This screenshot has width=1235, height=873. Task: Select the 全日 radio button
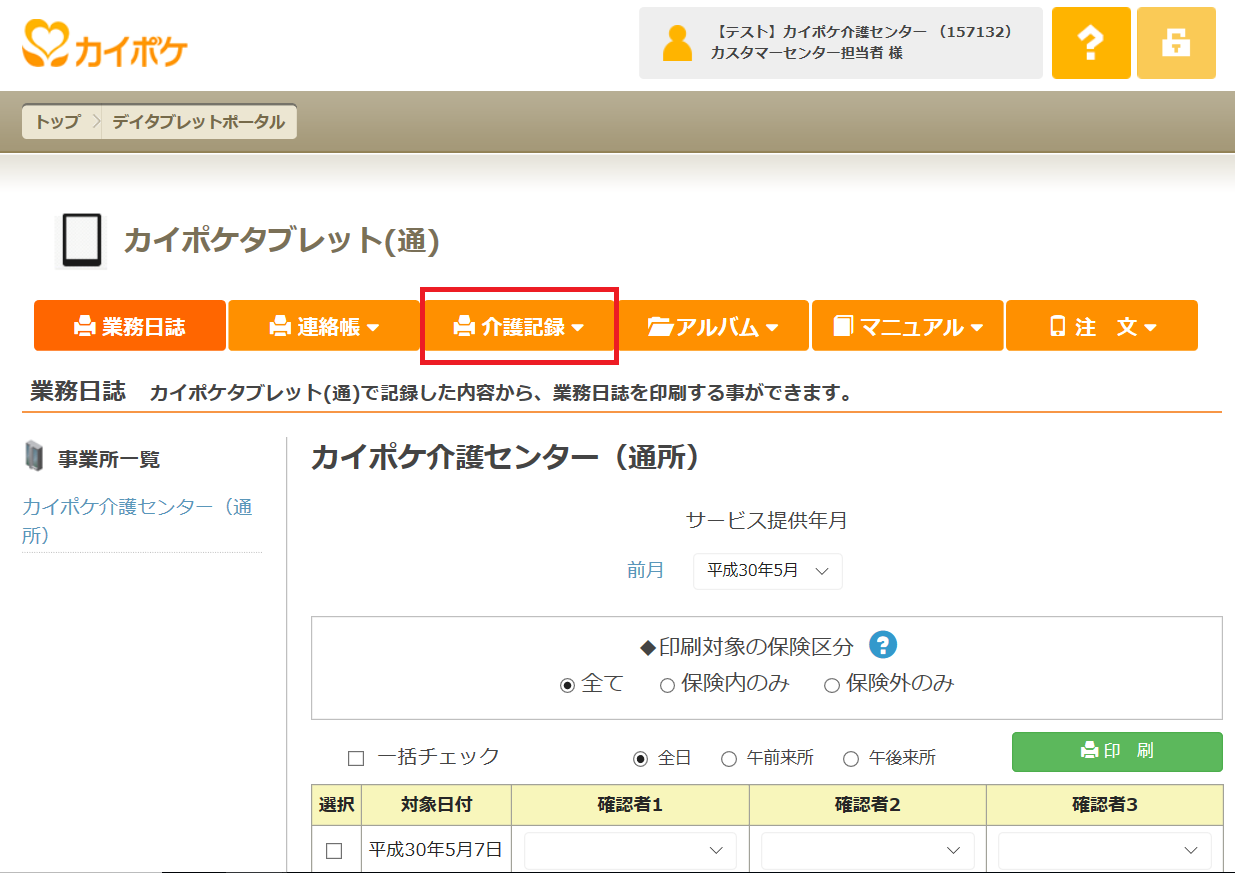pos(641,759)
